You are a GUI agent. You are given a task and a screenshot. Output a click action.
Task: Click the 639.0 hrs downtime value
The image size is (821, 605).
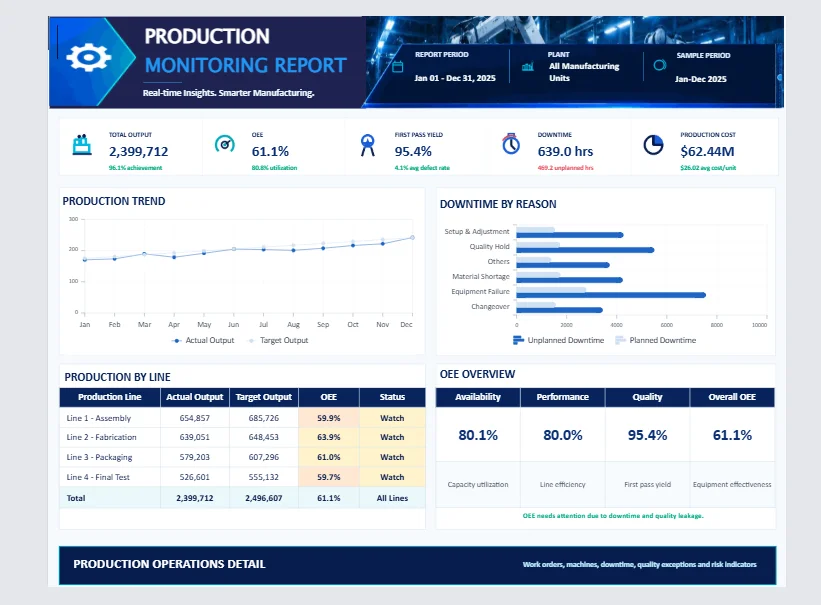565,151
